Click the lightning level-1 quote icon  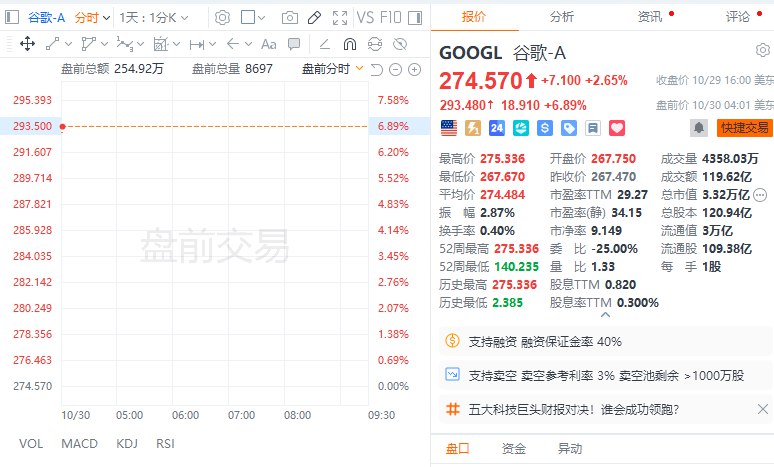click(x=473, y=128)
